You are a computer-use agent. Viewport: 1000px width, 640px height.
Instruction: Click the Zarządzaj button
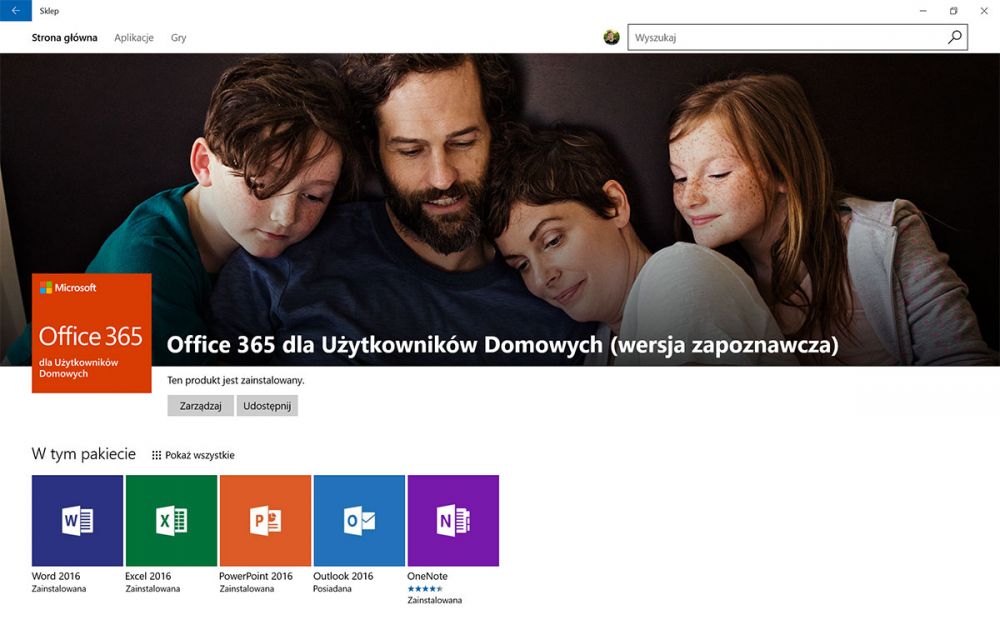click(200, 405)
